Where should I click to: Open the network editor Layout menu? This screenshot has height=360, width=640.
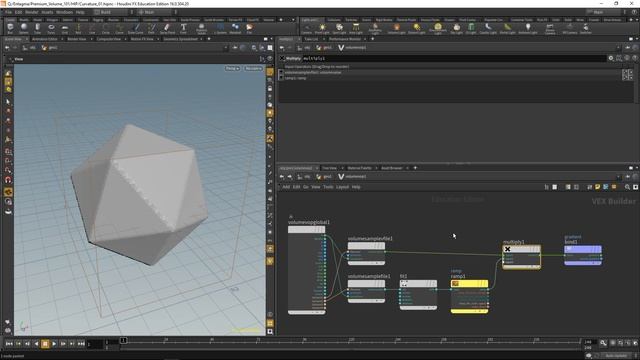tap(342, 187)
